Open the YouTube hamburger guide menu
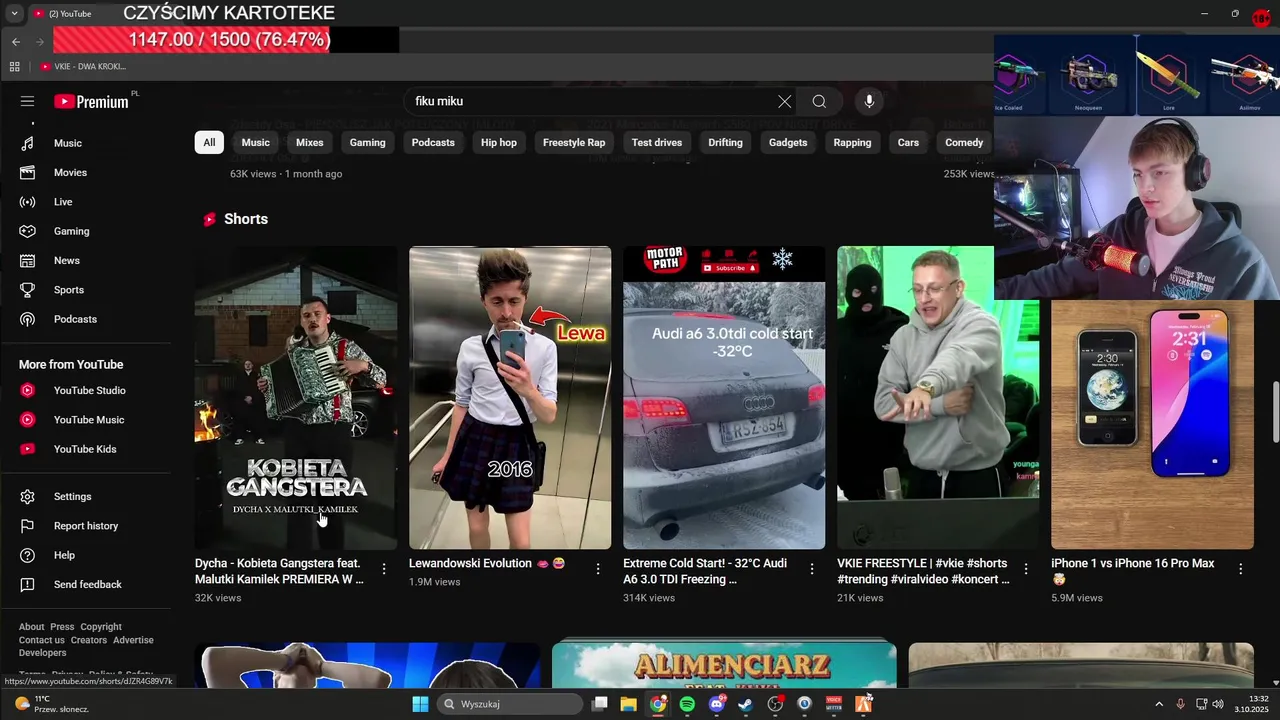 point(27,101)
